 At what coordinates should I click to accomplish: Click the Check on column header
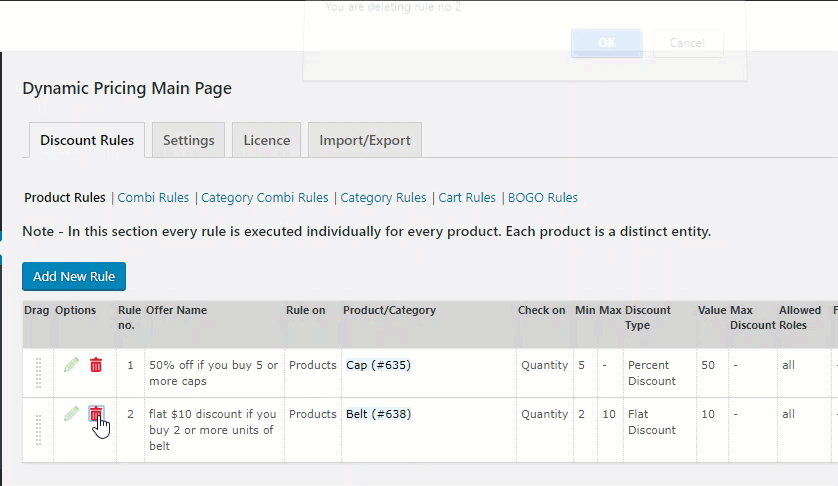tap(541, 310)
